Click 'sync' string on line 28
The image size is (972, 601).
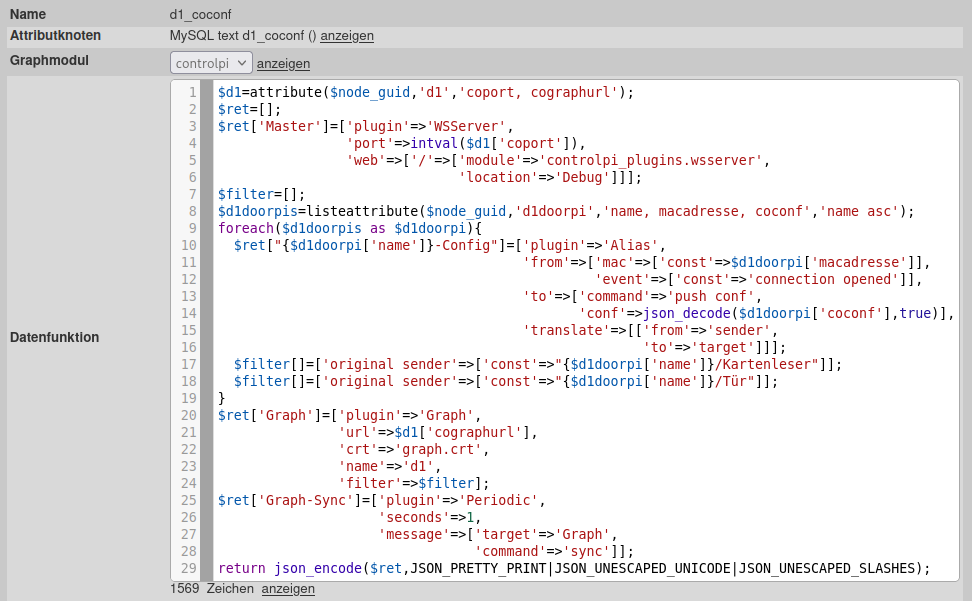click(586, 551)
